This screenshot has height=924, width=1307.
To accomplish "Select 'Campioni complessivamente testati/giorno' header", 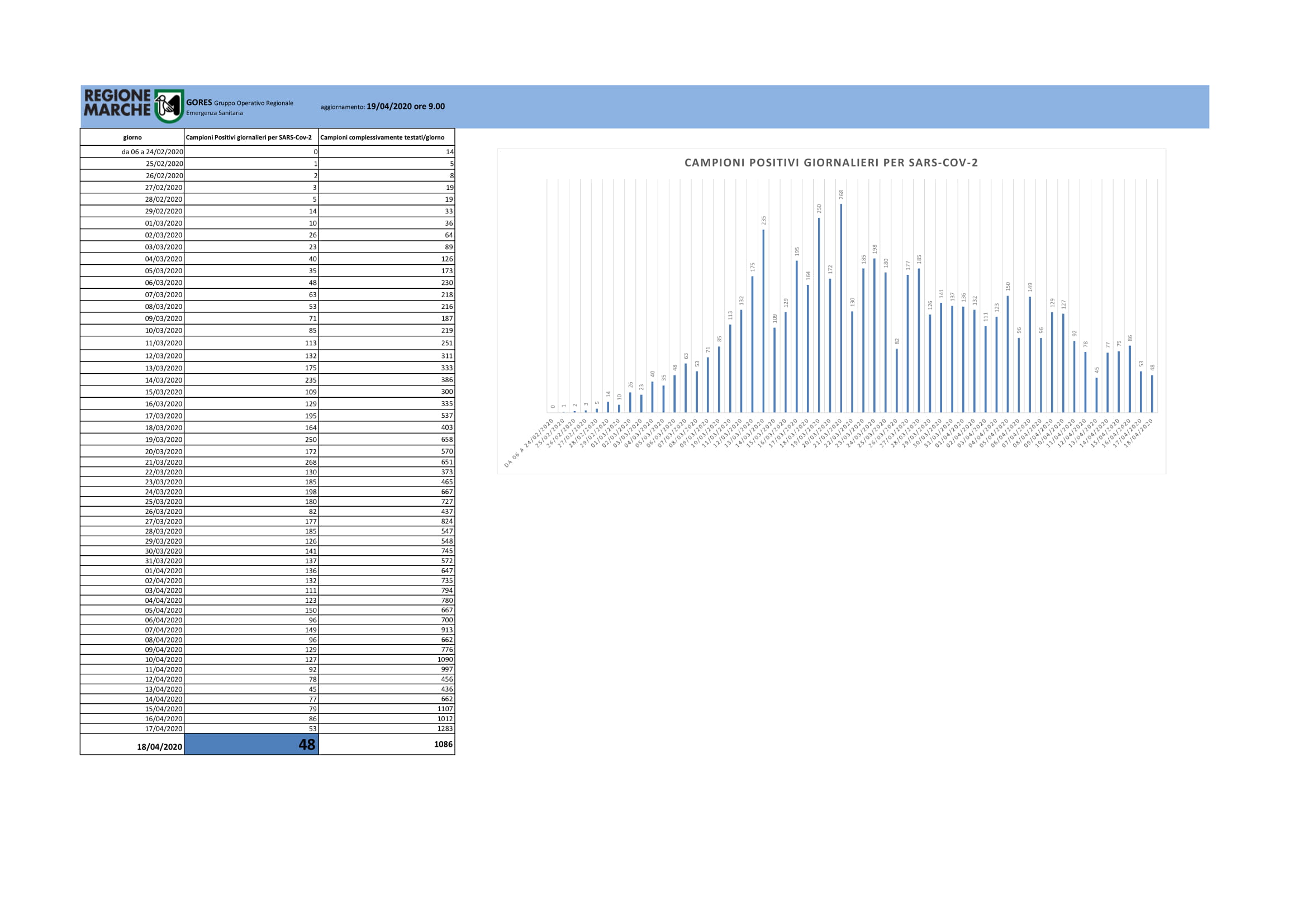I will pos(387,137).
